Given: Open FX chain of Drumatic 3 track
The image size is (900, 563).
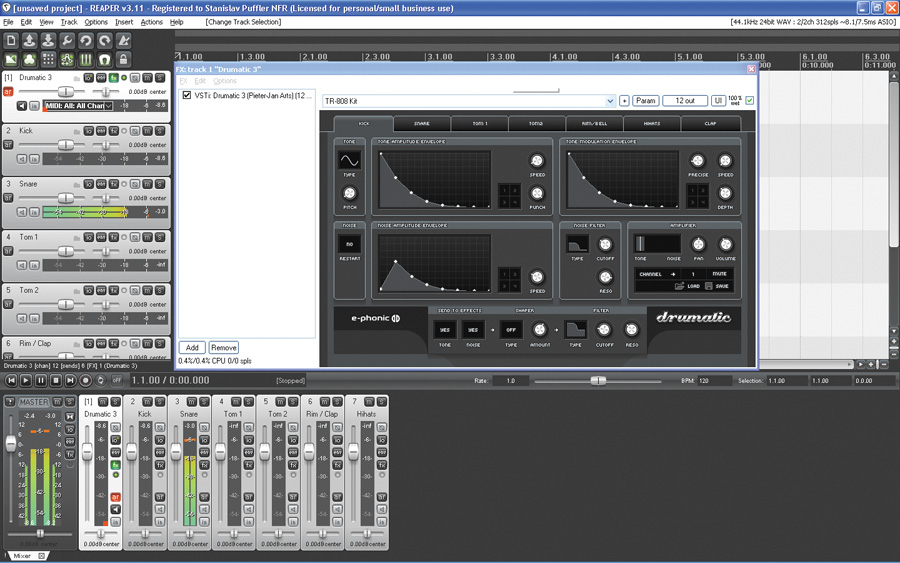Looking at the screenshot, I should (114, 77).
